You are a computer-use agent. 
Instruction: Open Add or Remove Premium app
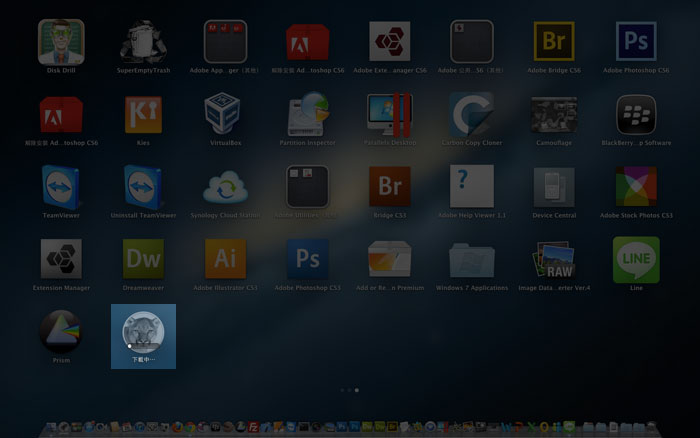coord(390,259)
